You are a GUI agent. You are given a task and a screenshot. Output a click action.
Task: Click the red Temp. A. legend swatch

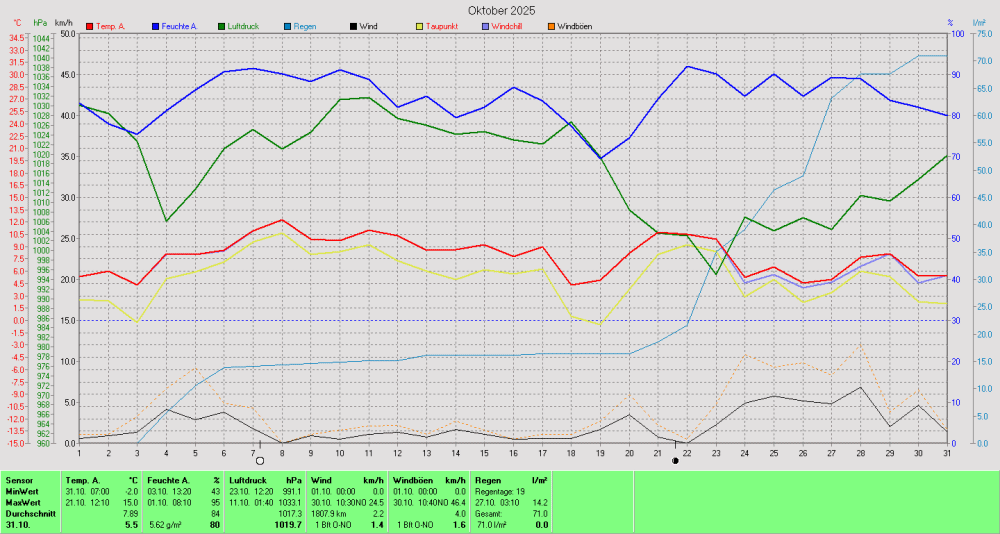click(90, 25)
